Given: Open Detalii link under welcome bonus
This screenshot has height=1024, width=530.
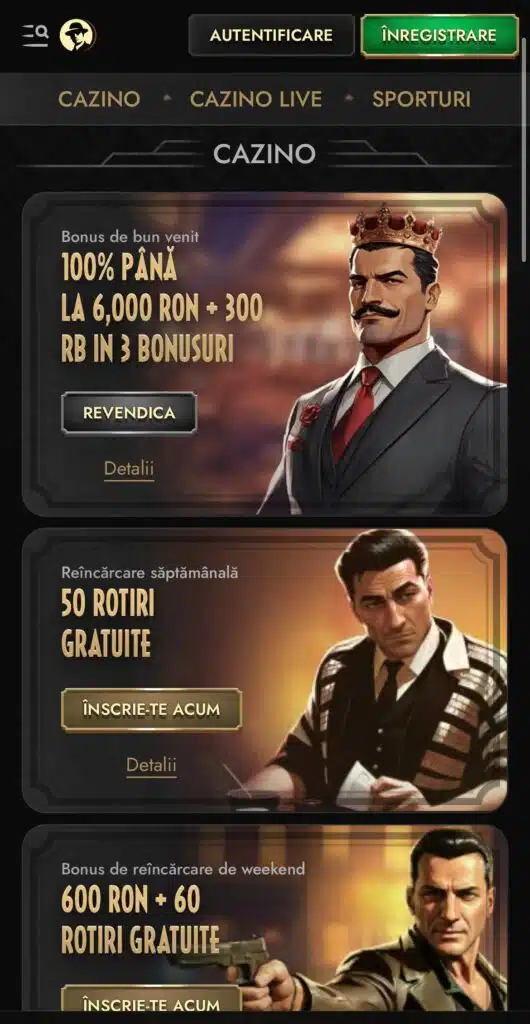Looking at the screenshot, I should [x=129, y=468].
